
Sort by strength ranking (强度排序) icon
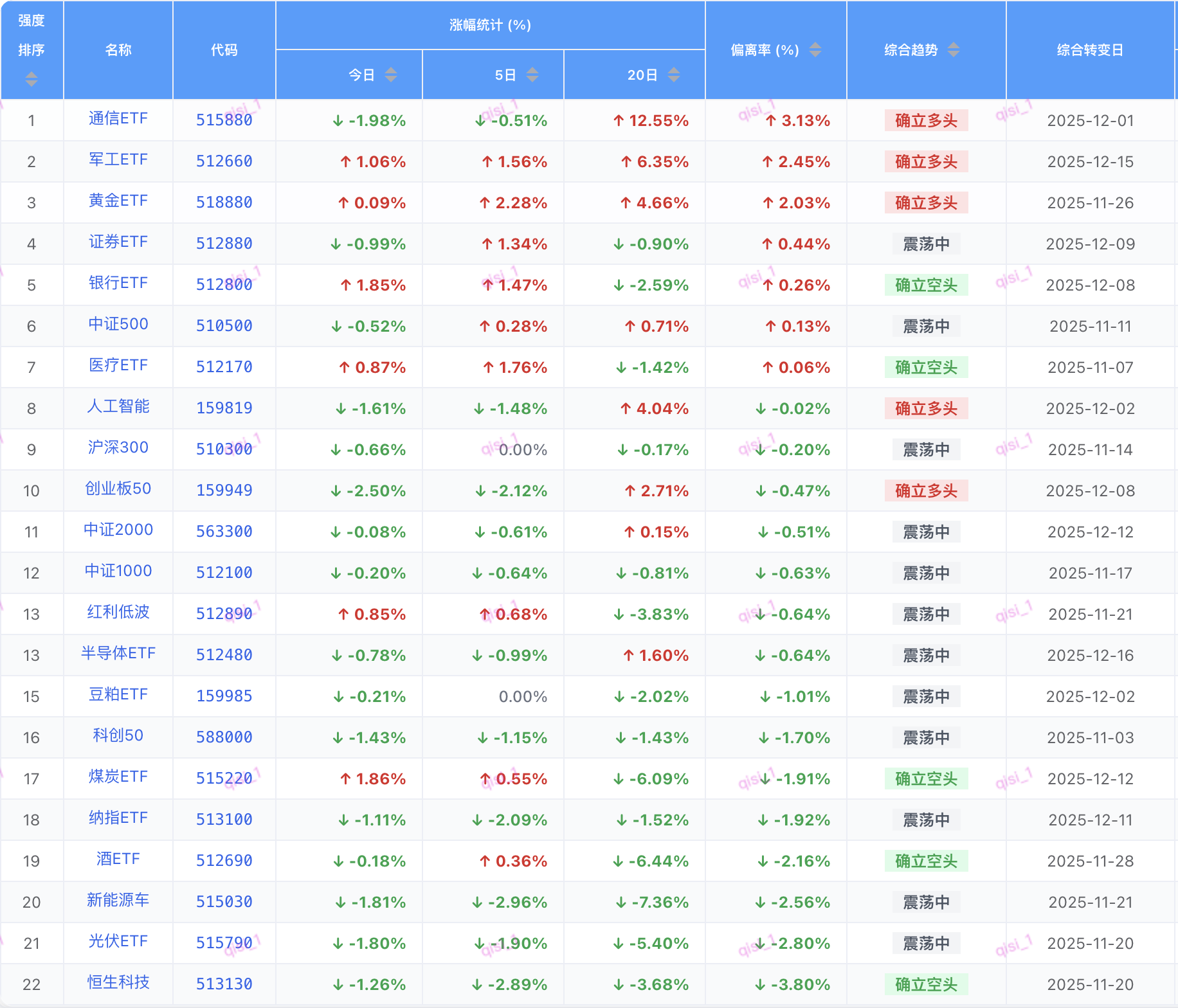pos(31,79)
